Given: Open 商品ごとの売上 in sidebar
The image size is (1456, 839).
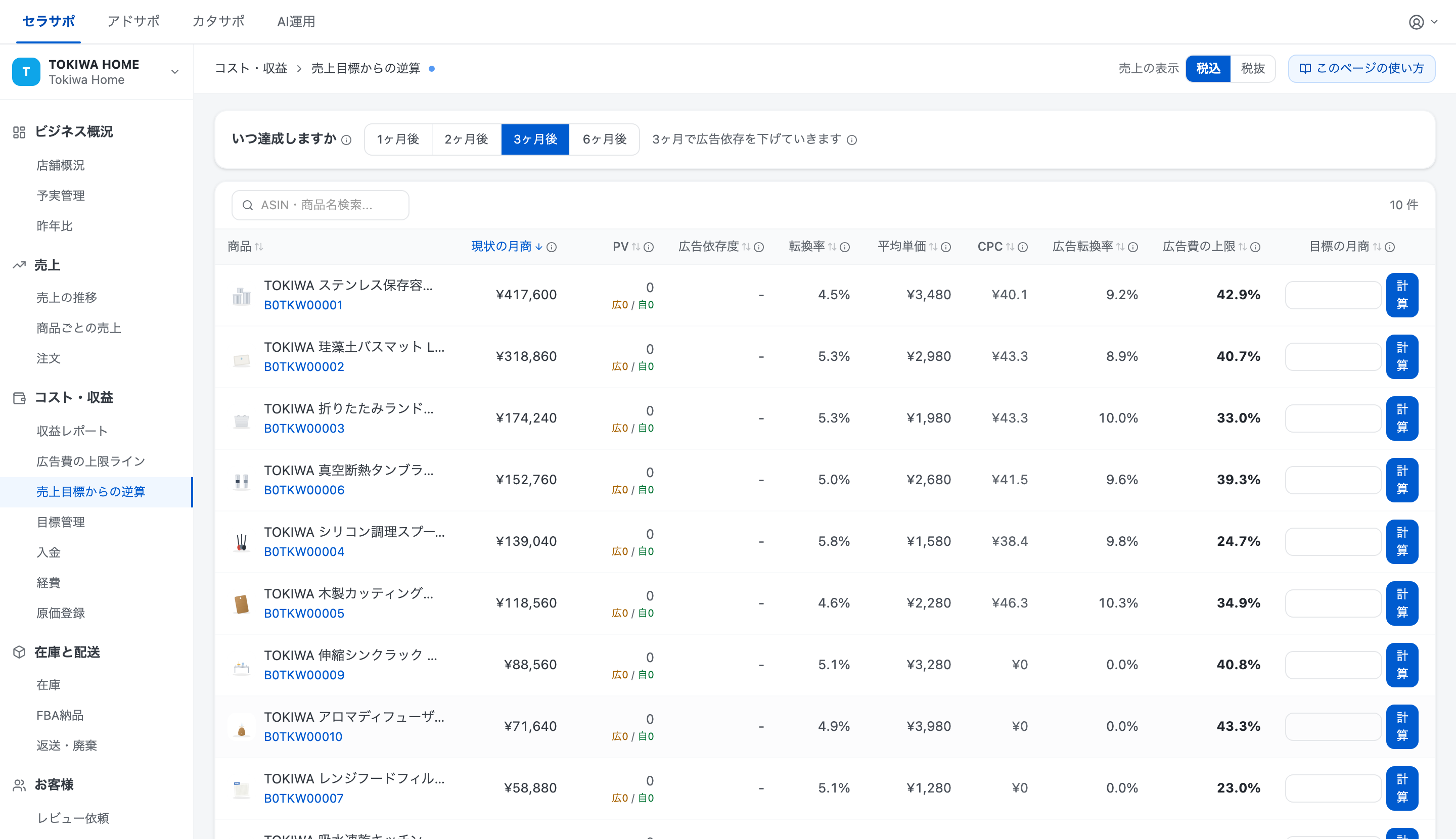Looking at the screenshot, I should point(79,328).
